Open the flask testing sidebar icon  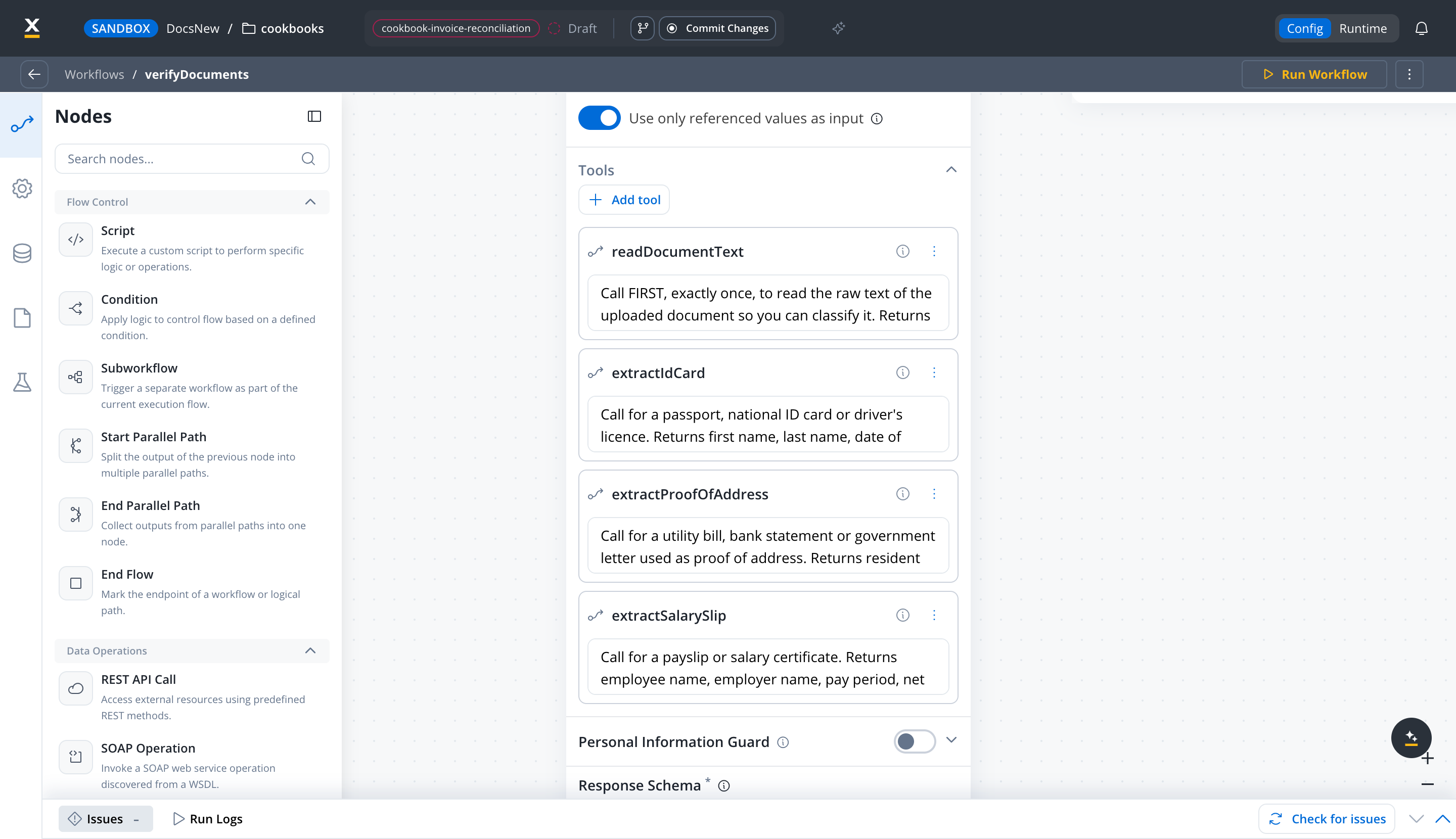(22, 383)
